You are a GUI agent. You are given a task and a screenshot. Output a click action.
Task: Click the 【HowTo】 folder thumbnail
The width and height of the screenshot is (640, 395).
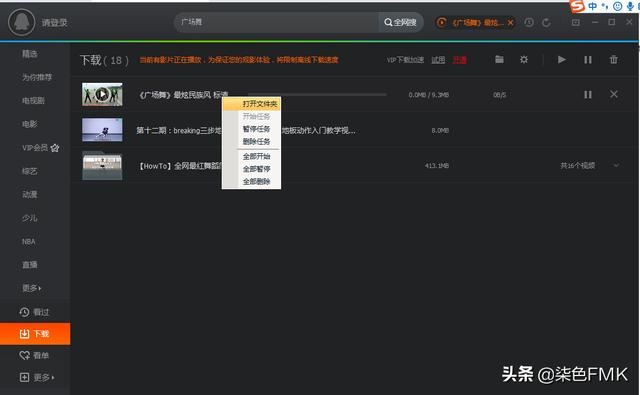point(102,166)
